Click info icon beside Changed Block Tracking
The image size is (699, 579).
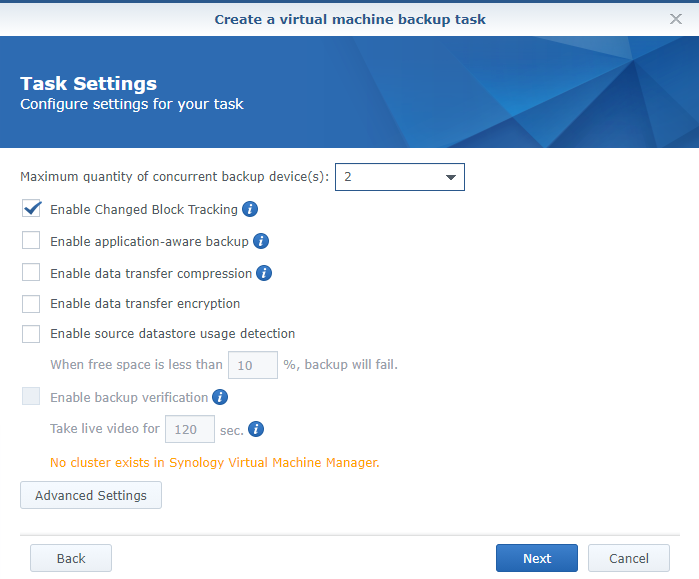(250, 210)
